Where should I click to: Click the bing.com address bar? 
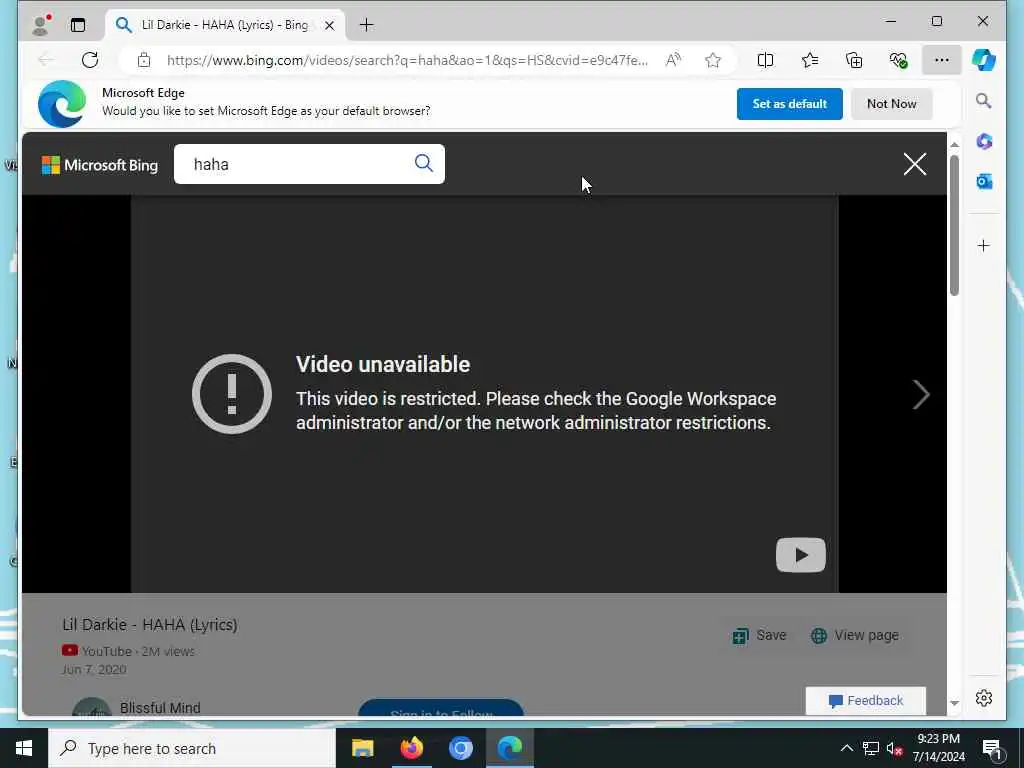tap(407, 60)
